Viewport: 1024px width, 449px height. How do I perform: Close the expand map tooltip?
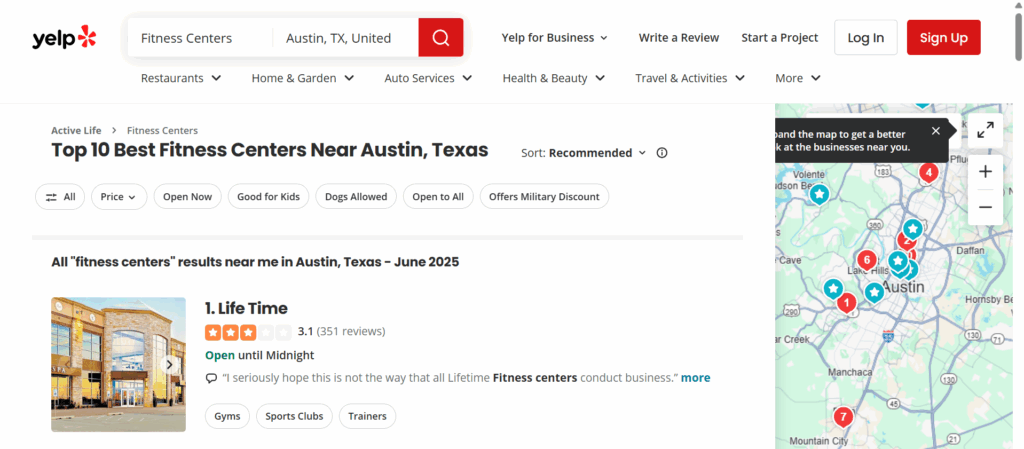click(x=936, y=131)
